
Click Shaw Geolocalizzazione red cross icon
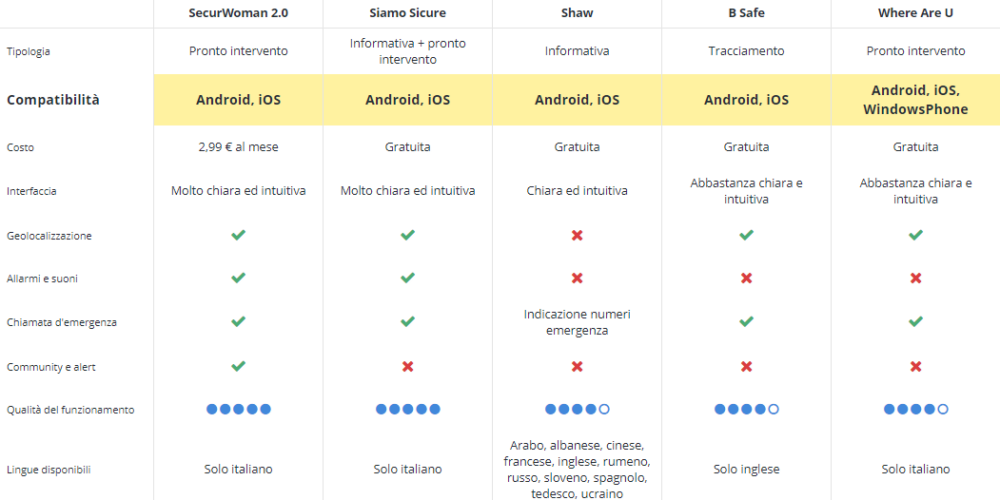click(x=577, y=235)
